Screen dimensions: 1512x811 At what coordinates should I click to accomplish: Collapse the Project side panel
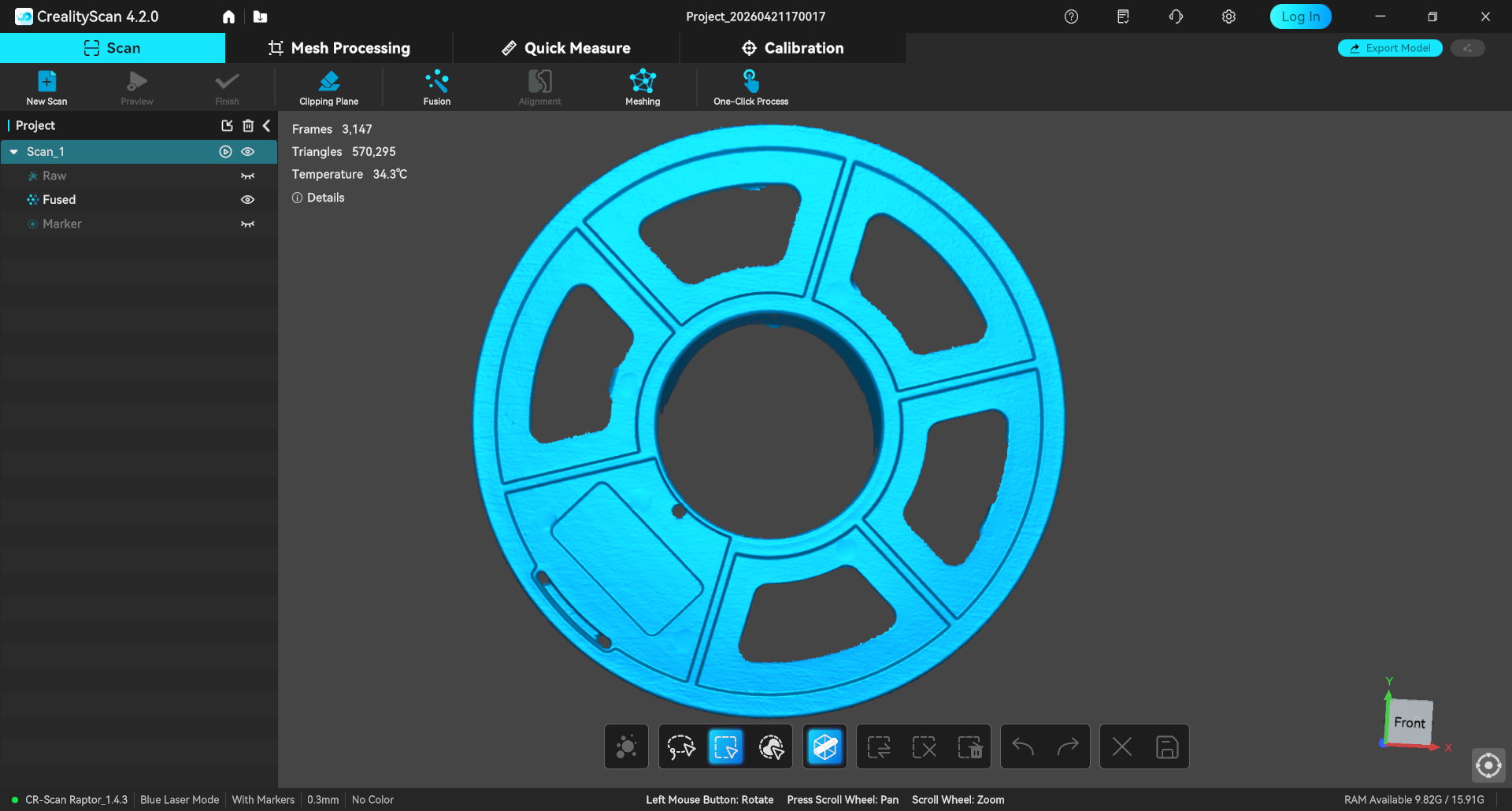(267, 126)
